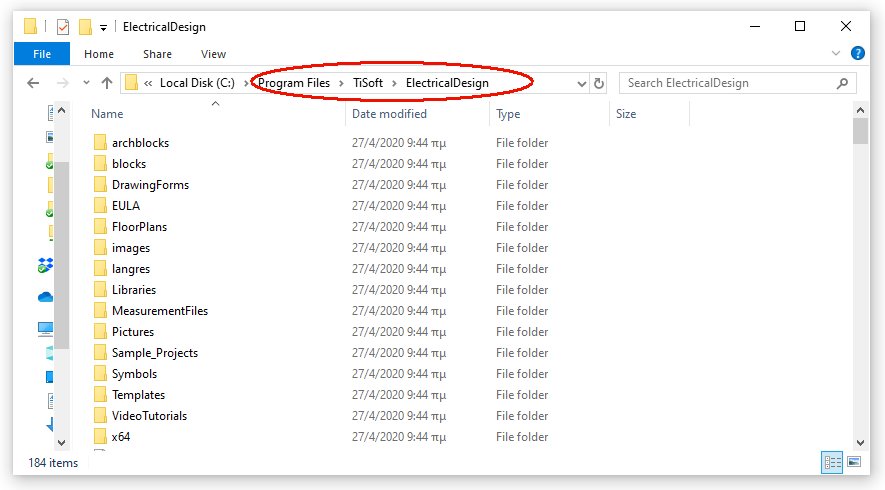This screenshot has height=490, width=885.
Task: Switch to large icons view layout
Action: (854, 462)
